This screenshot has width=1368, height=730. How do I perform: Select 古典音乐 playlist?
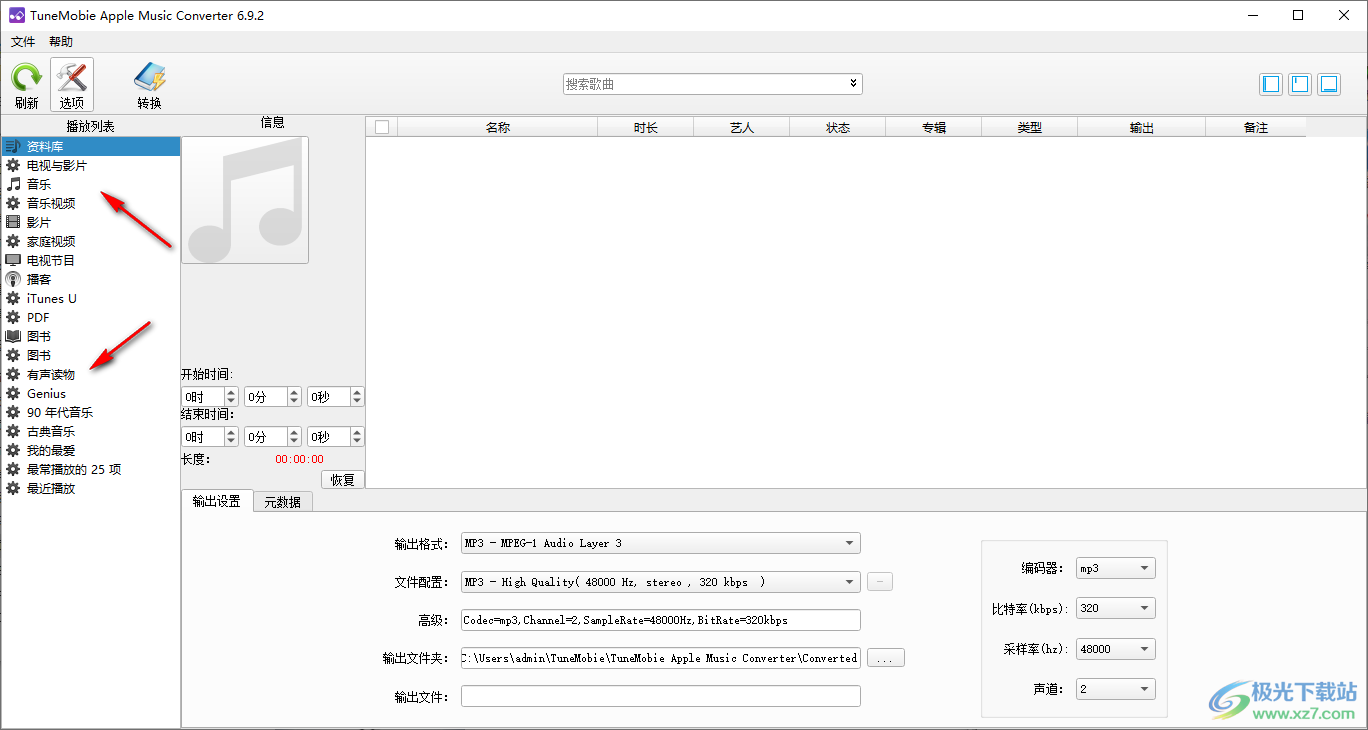[91, 431]
